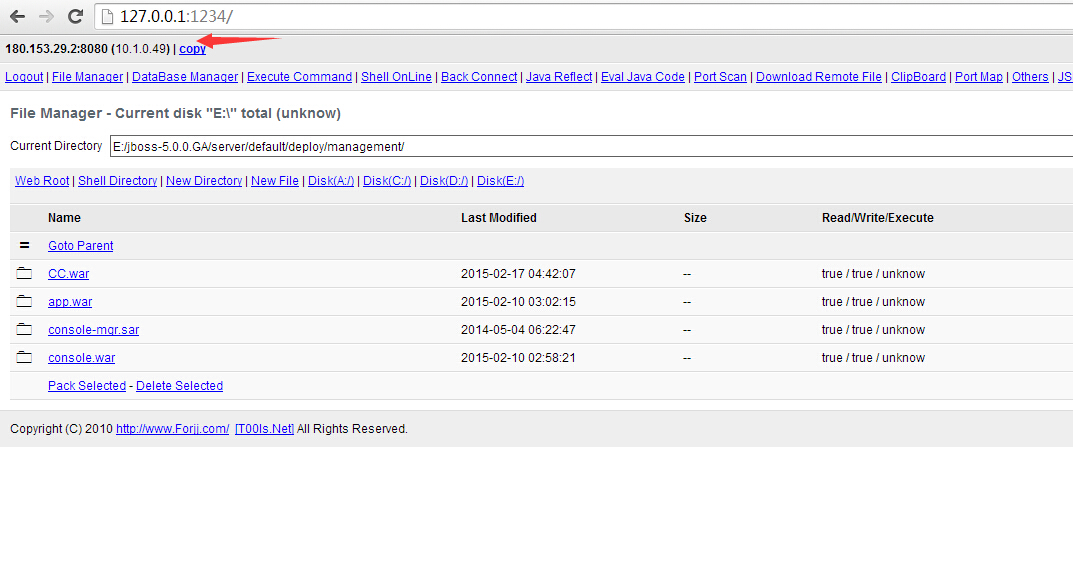Click the browser forward arrow
This screenshot has height=588, width=1073.
coord(47,16)
